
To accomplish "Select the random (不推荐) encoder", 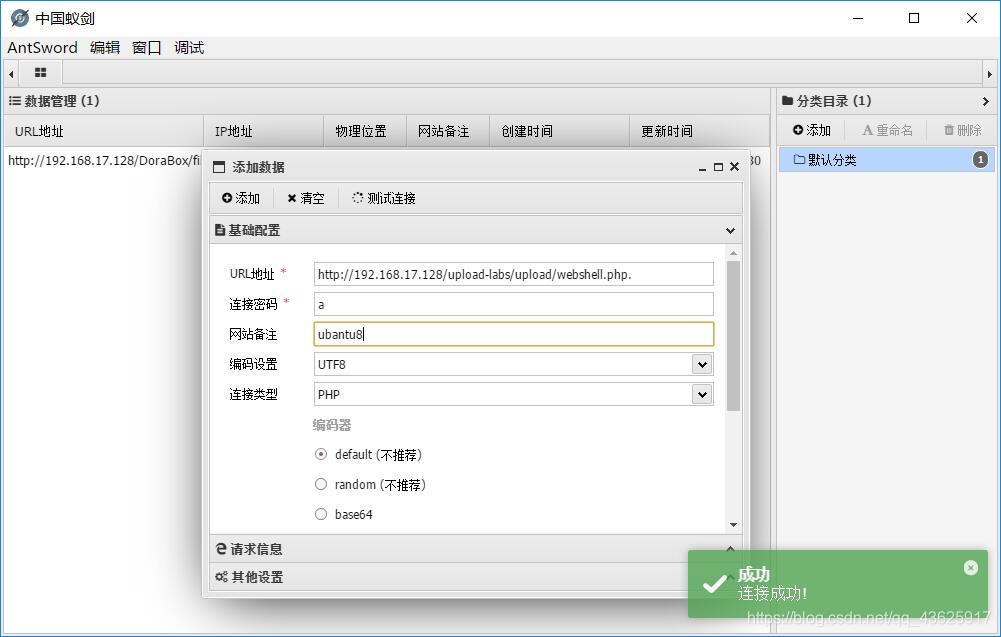I will tap(321, 484).
